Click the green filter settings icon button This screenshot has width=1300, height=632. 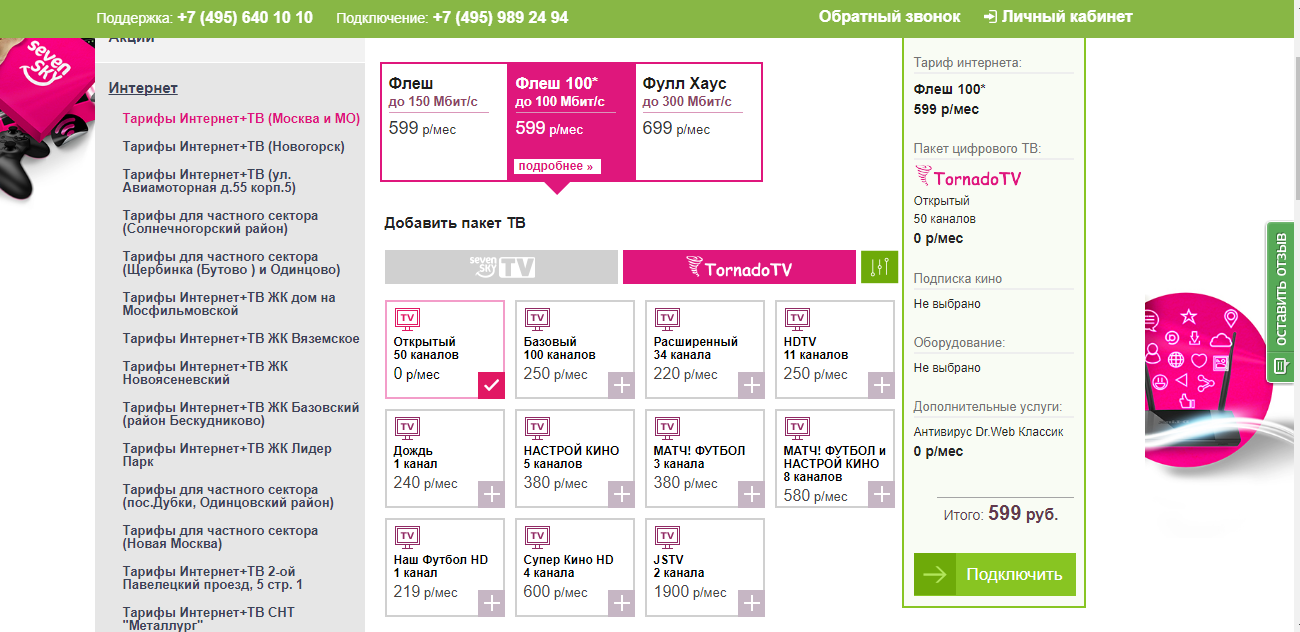(x=879, y=267)
